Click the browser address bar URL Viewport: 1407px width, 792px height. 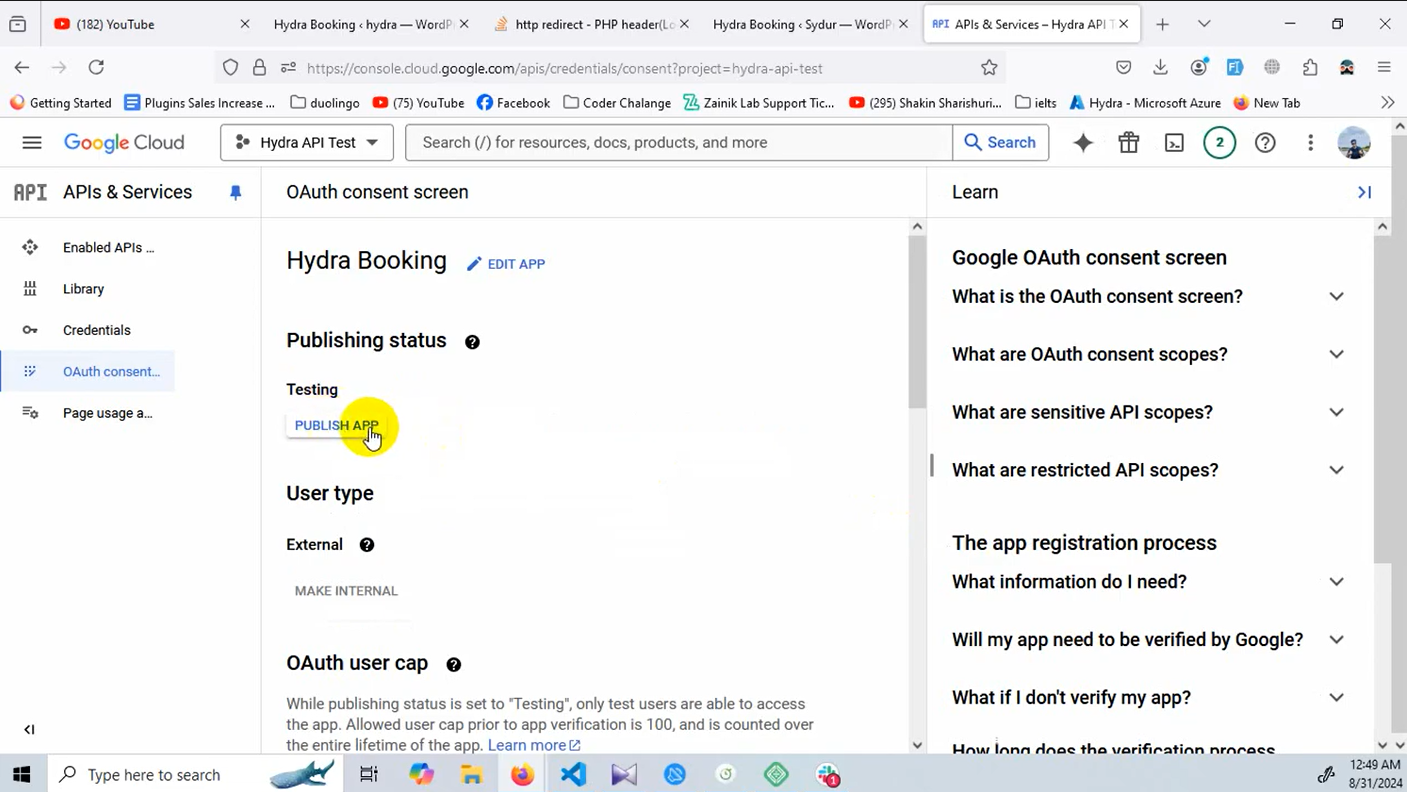564,68
